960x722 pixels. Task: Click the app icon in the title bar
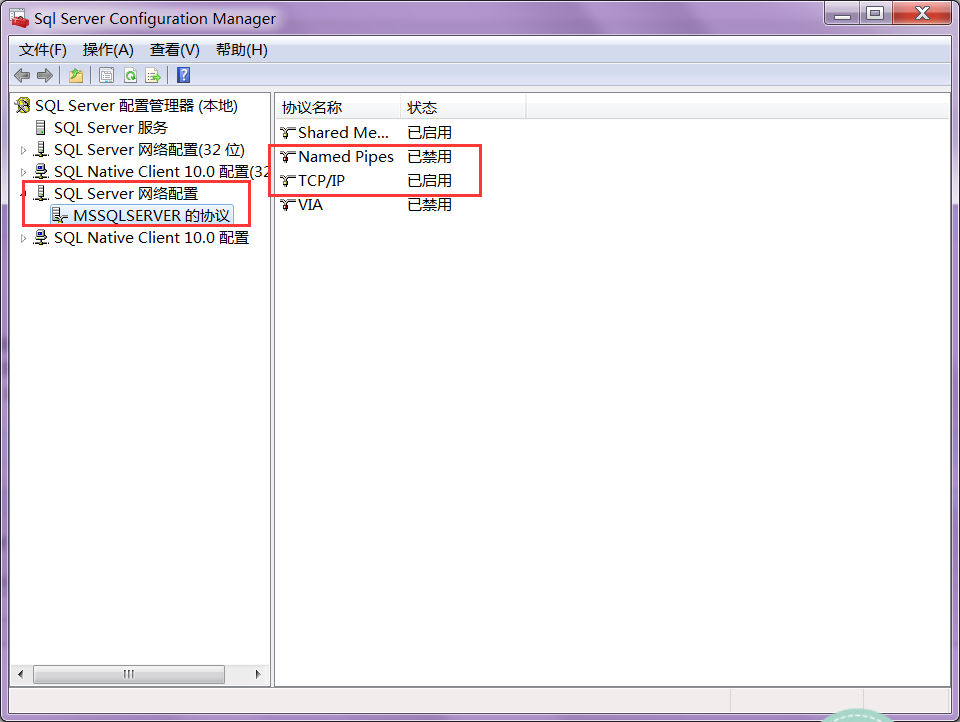click(x=19, y=18)
